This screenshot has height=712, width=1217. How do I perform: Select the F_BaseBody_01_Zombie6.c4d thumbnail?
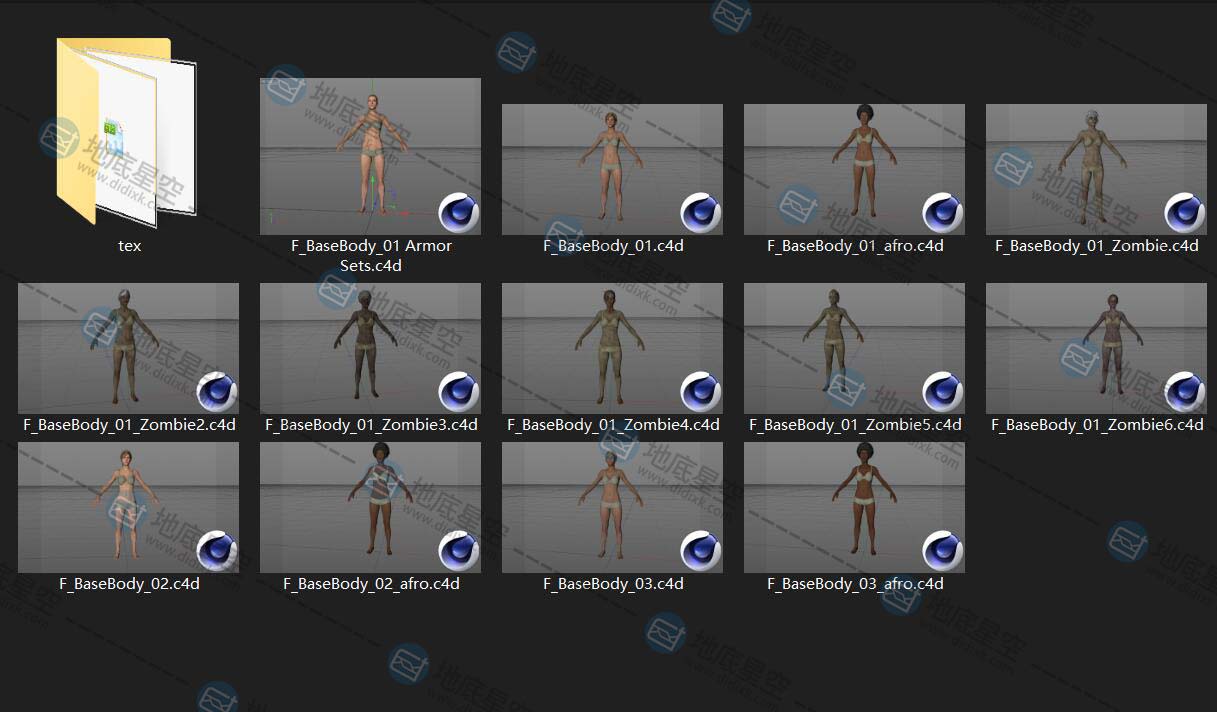1096,349
